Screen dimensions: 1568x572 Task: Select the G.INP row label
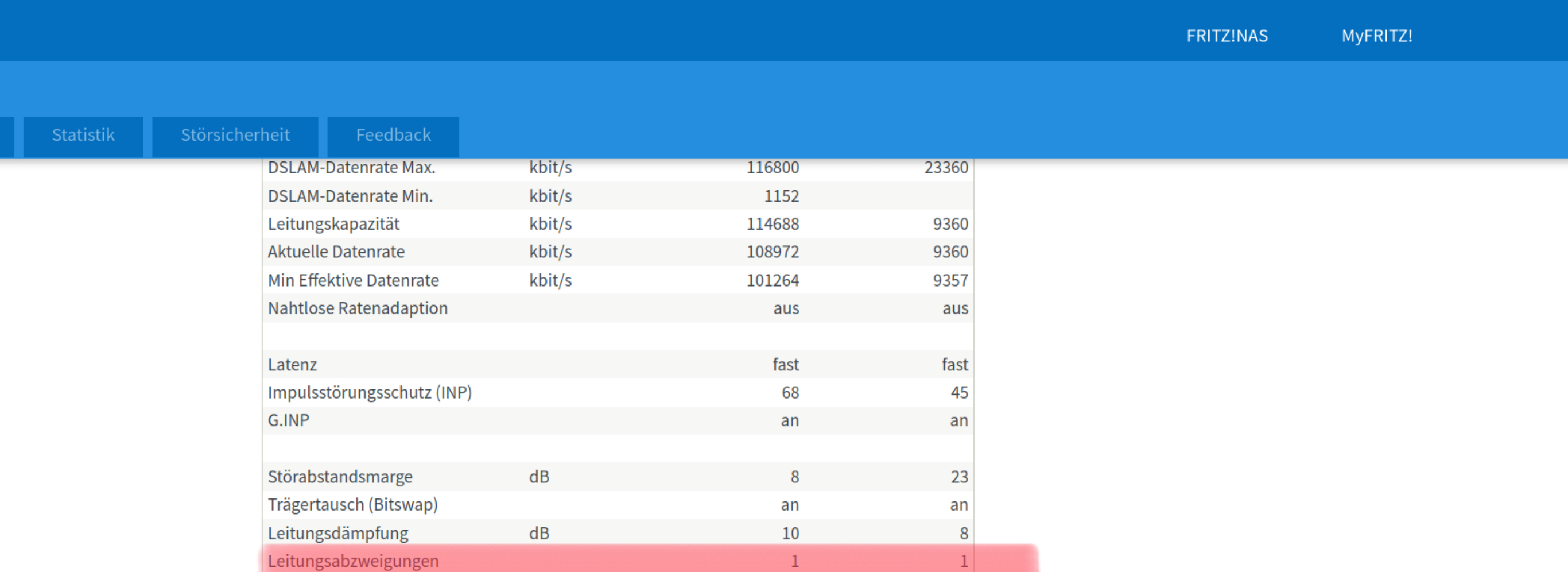(289, 421)
